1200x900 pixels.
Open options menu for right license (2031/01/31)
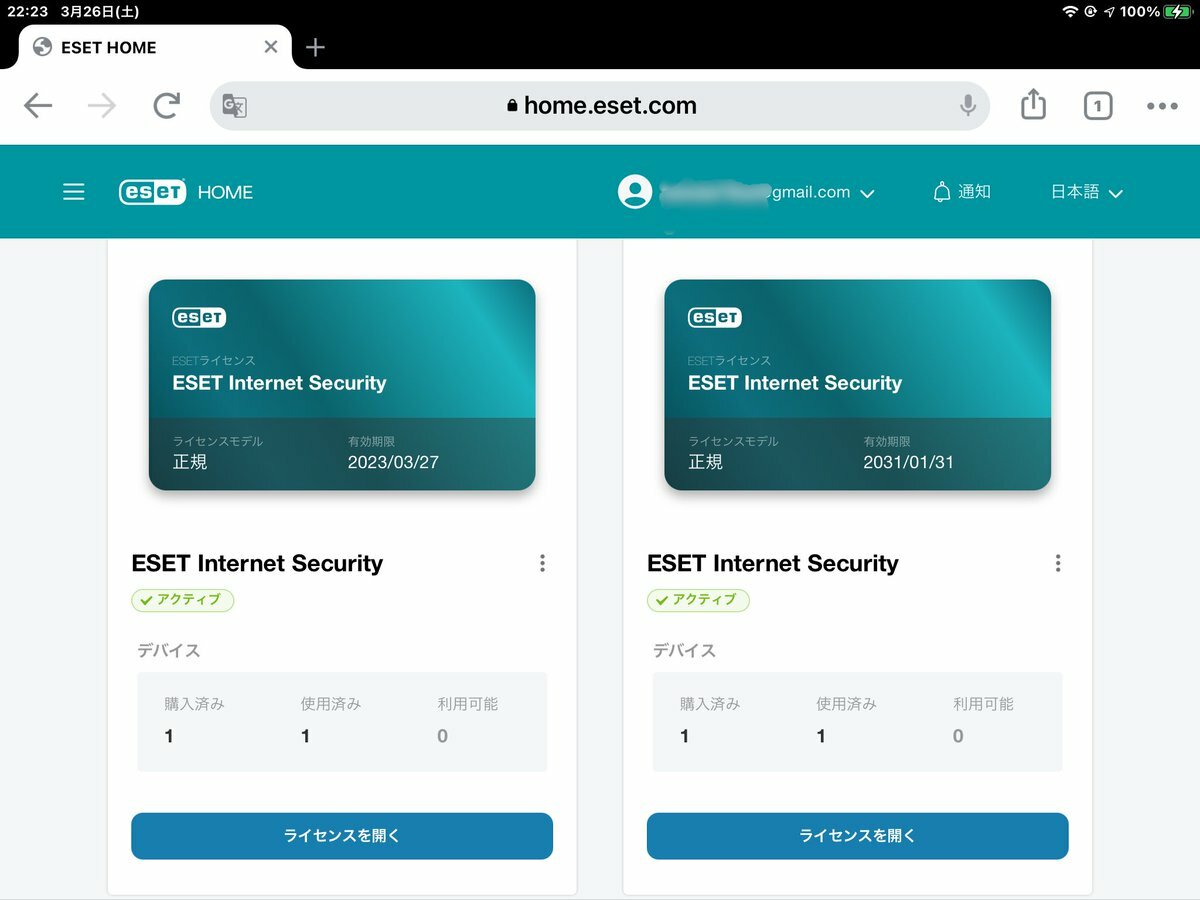[x=1058, y=563]
